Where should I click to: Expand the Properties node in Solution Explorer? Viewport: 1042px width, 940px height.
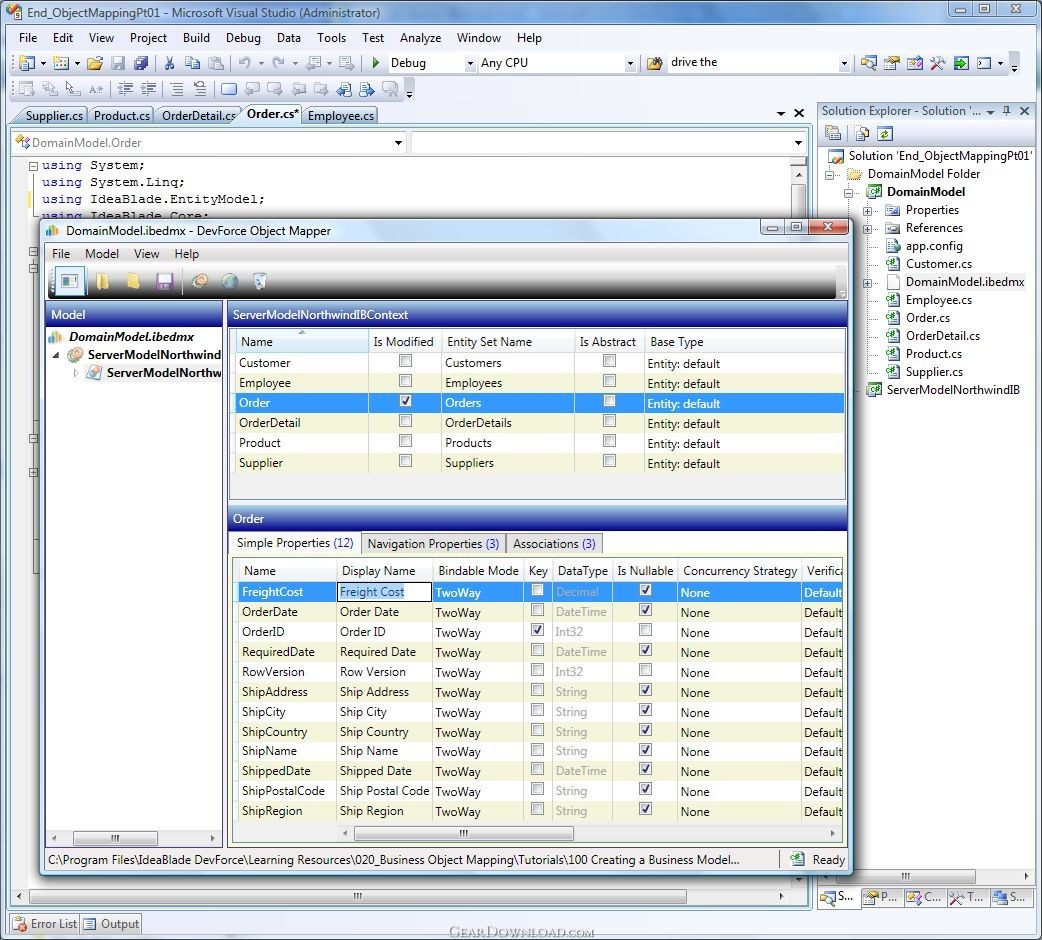867,211
